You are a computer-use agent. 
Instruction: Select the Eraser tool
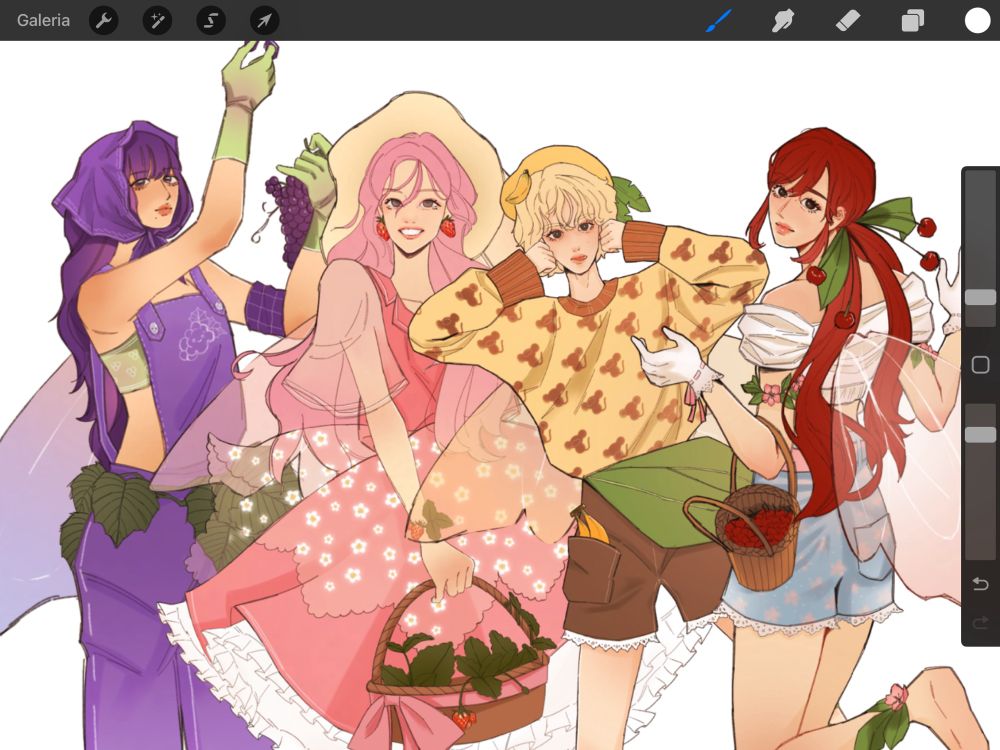pyautogui.click(x=848, y=21)
